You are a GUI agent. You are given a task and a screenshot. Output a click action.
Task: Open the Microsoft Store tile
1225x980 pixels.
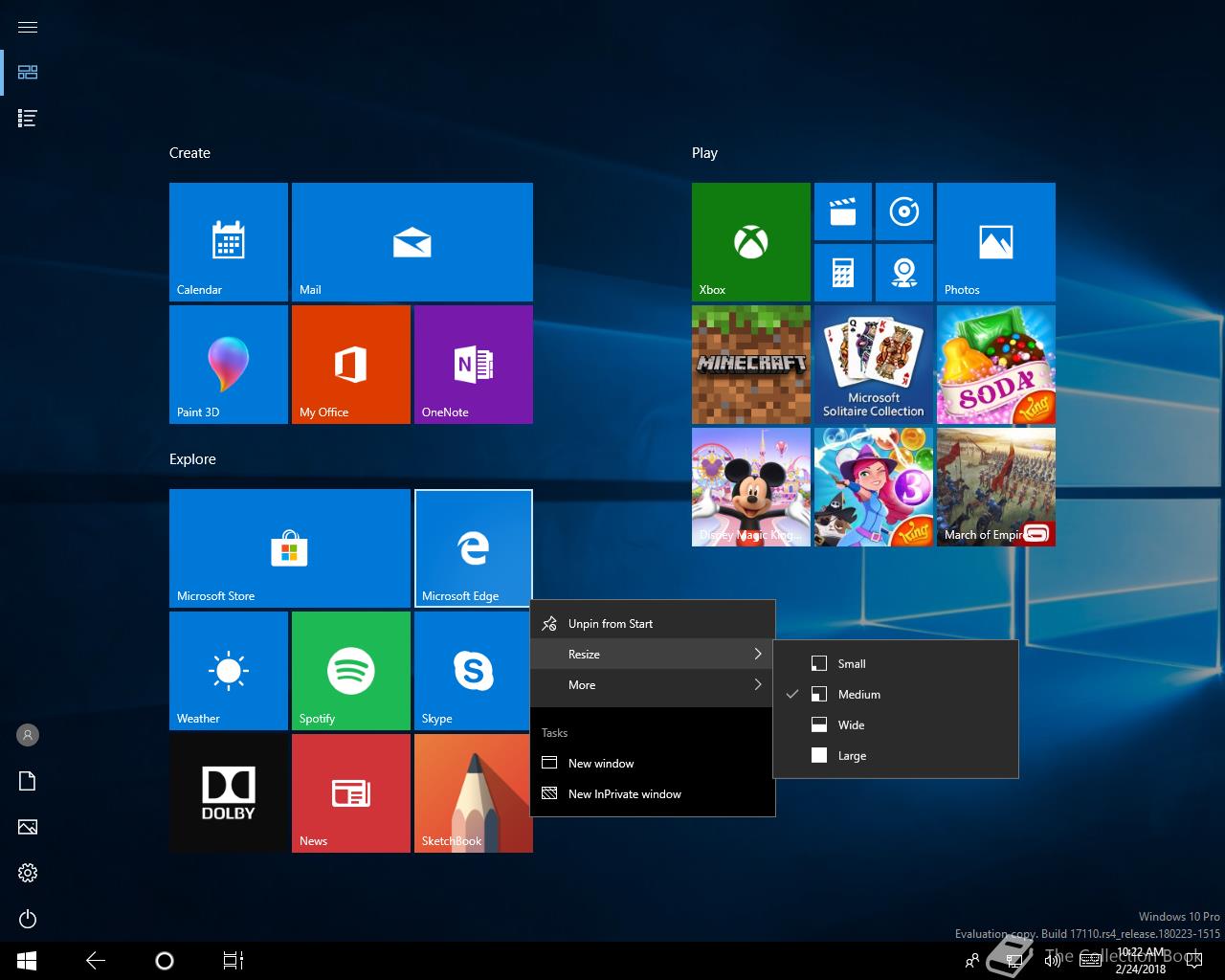290,548
